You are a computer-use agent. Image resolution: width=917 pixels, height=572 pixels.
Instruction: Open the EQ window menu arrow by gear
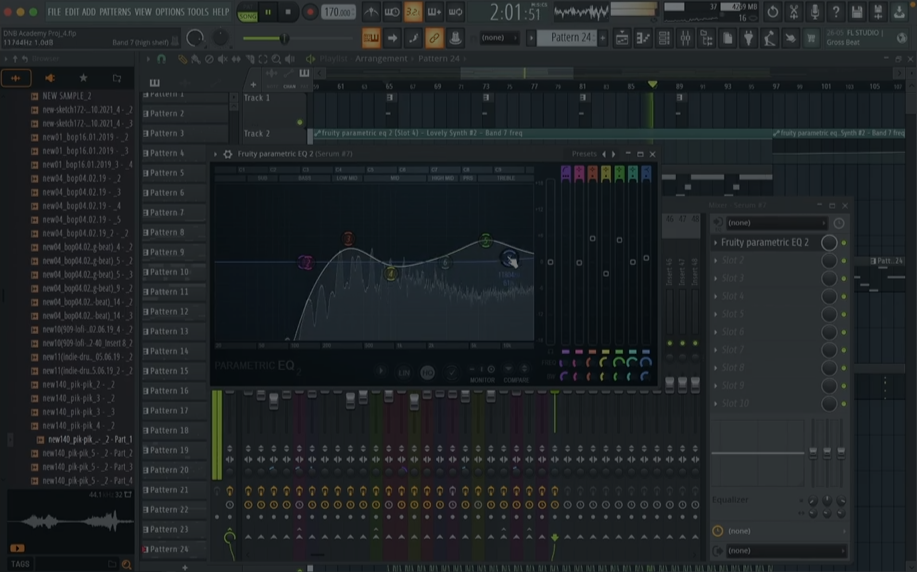(x=215, y=154)
